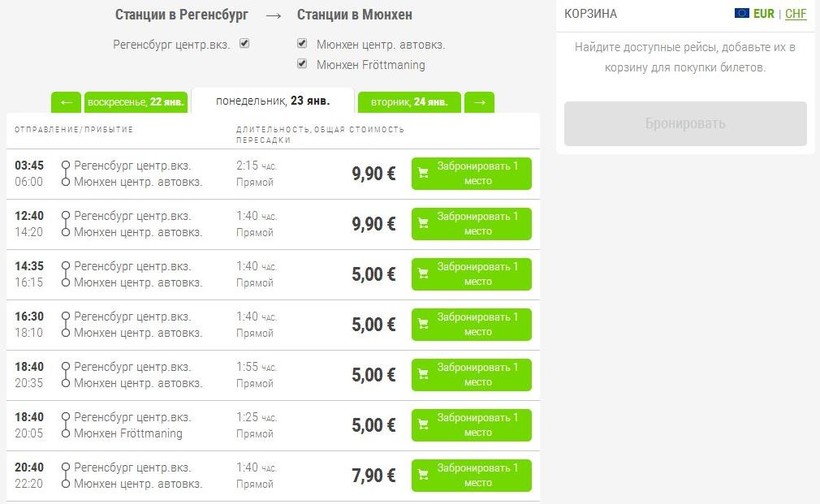
Task: Click cart icon on the 16:30 trip
Action: [x=422, y=324]
